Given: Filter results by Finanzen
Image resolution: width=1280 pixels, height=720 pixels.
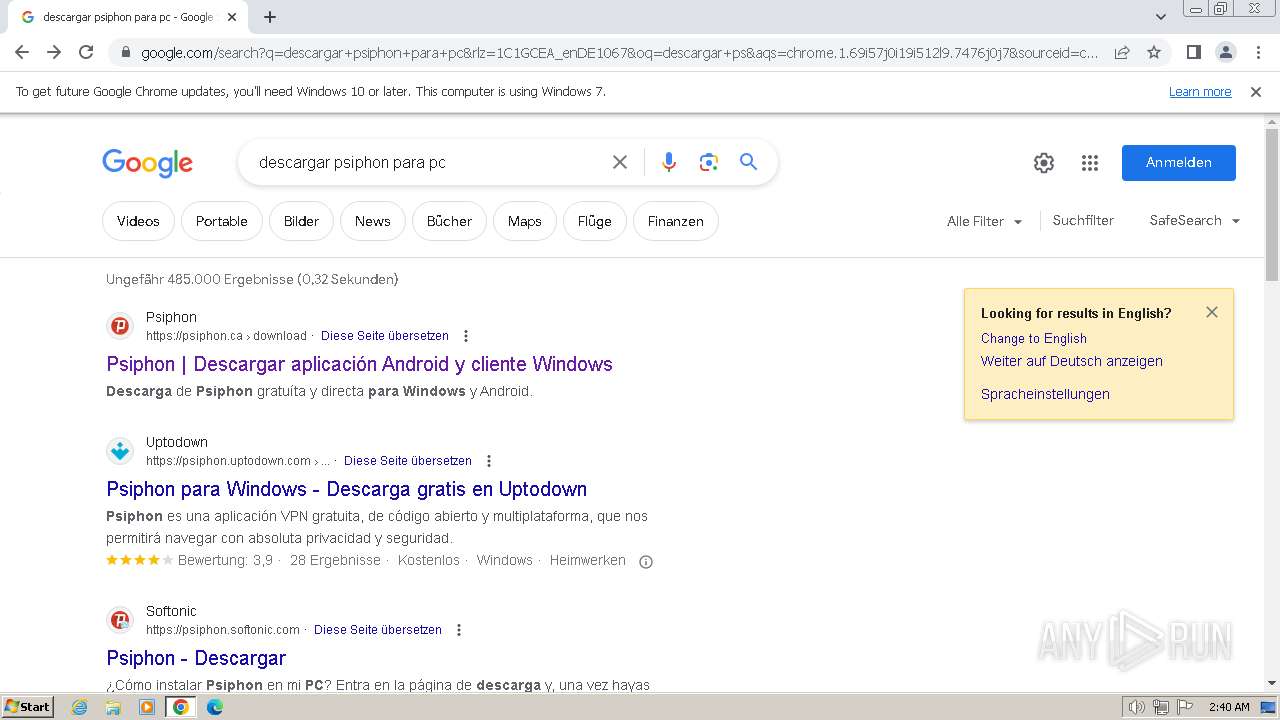Looking at the screenshot, I should pyautogui.click(x=676, y=221).
